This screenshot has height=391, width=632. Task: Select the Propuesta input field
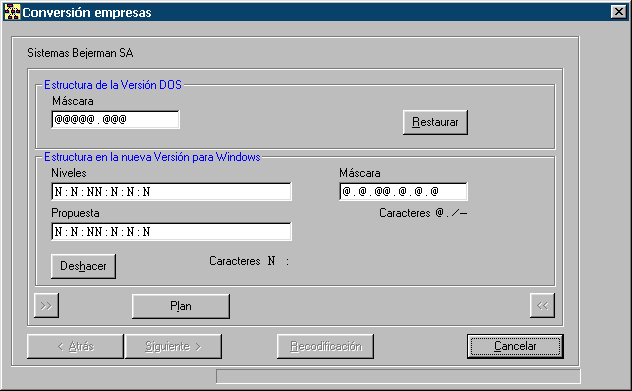point(171,231)
